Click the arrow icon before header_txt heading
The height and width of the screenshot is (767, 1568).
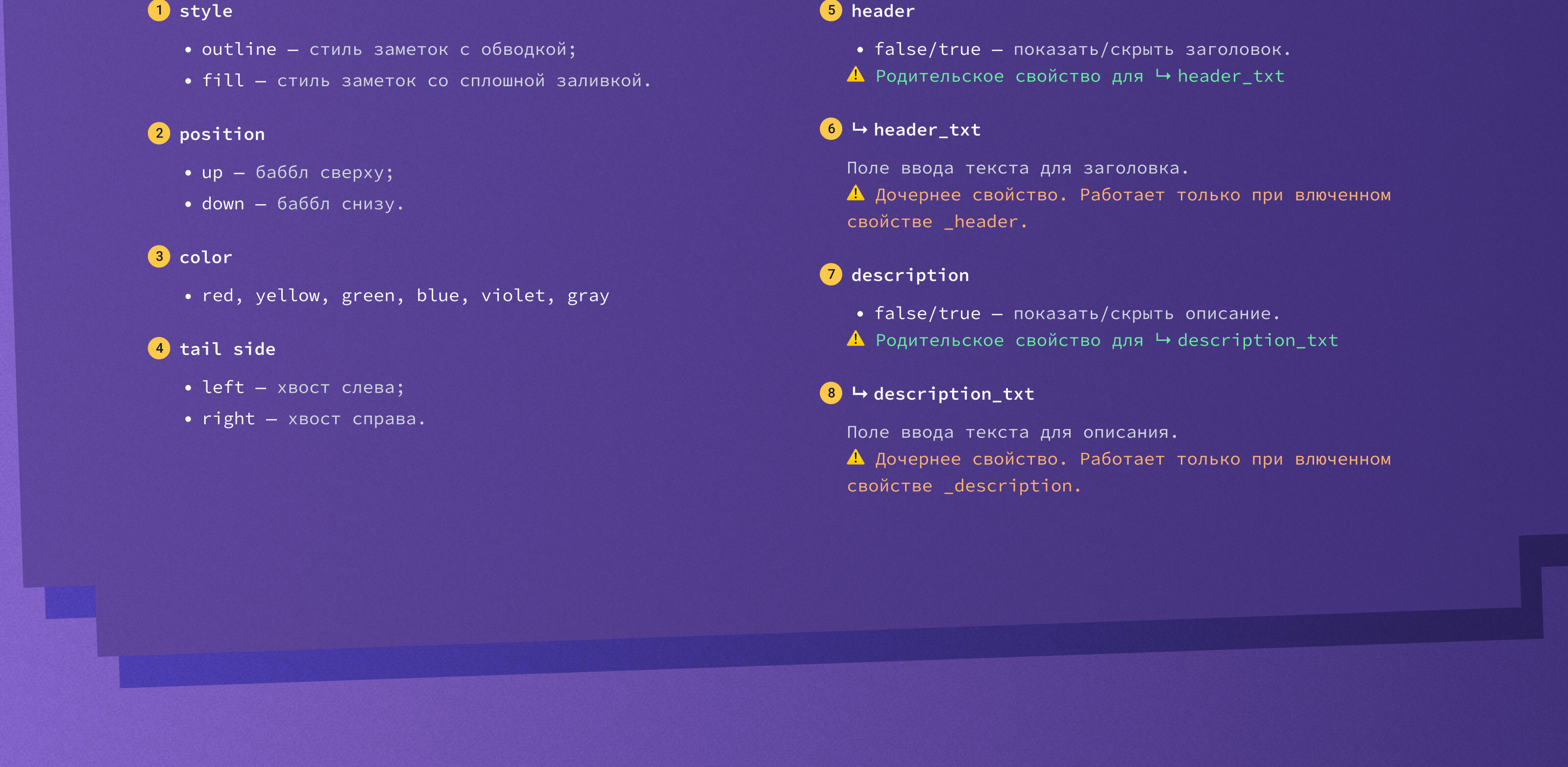coord(859,129)
